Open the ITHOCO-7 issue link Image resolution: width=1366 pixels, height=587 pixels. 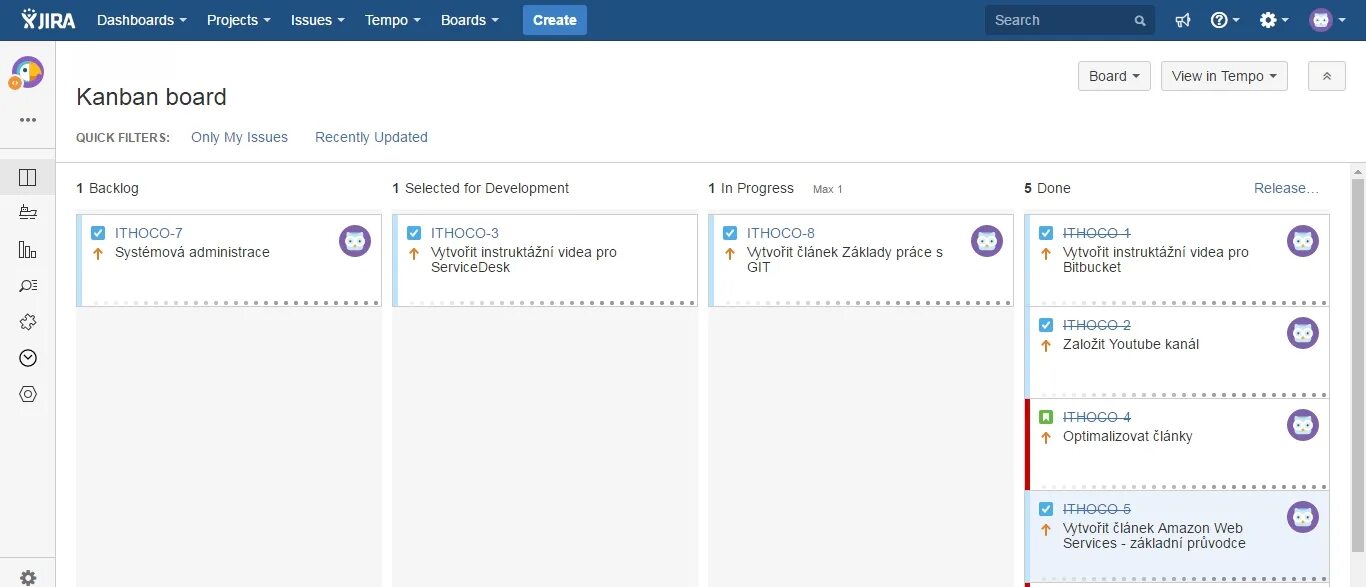(149, 233)
